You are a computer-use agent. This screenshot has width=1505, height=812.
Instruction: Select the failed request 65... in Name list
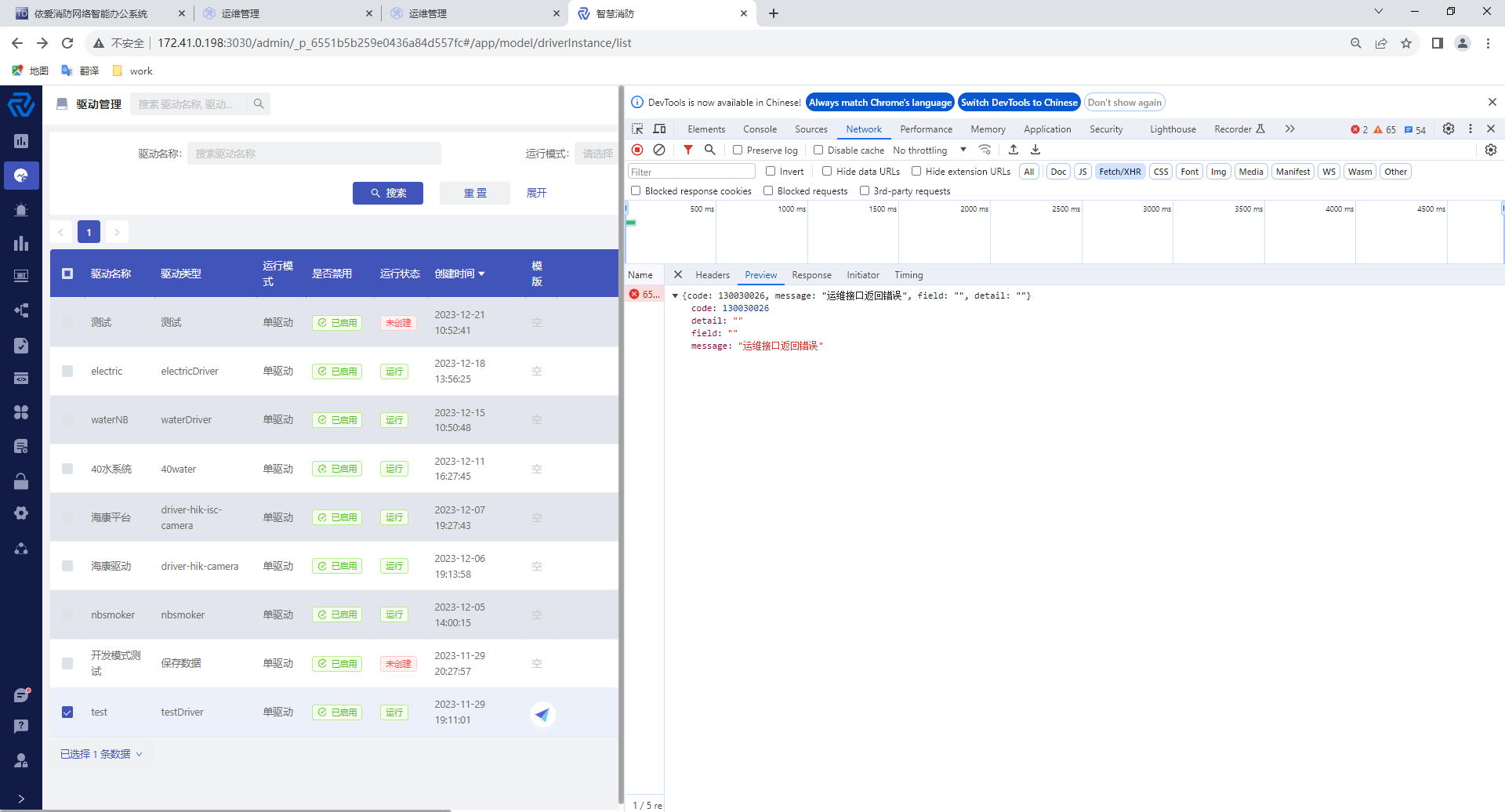tap(644, 294)
